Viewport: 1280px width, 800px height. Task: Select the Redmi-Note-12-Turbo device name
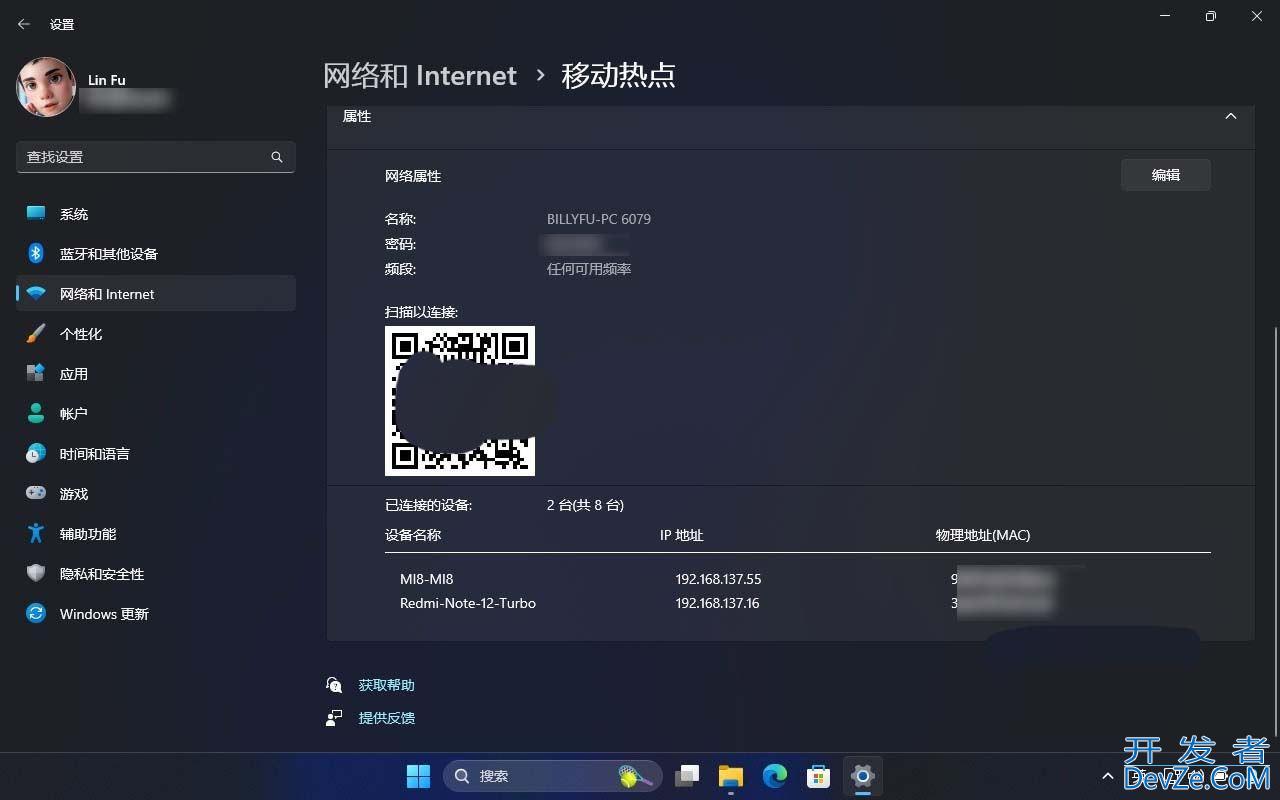click(468, 603)
